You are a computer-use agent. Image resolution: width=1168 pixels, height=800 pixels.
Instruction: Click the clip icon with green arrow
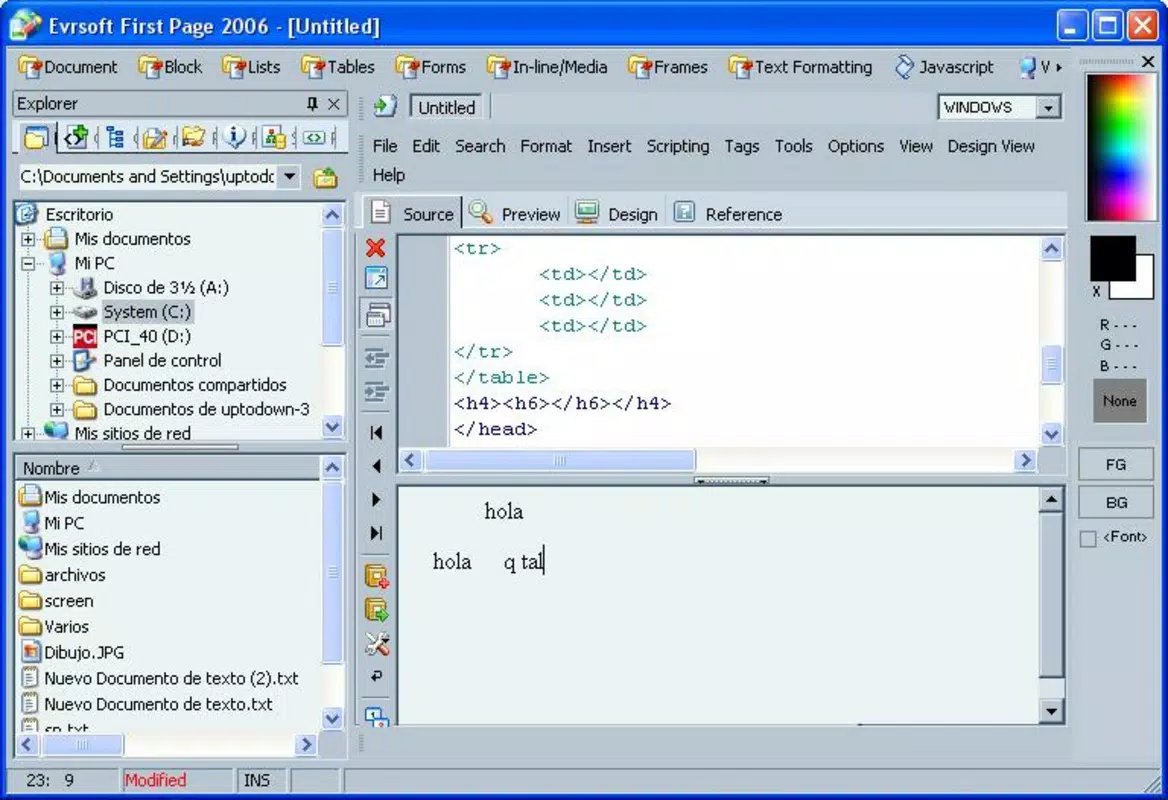tap(377, 611)
